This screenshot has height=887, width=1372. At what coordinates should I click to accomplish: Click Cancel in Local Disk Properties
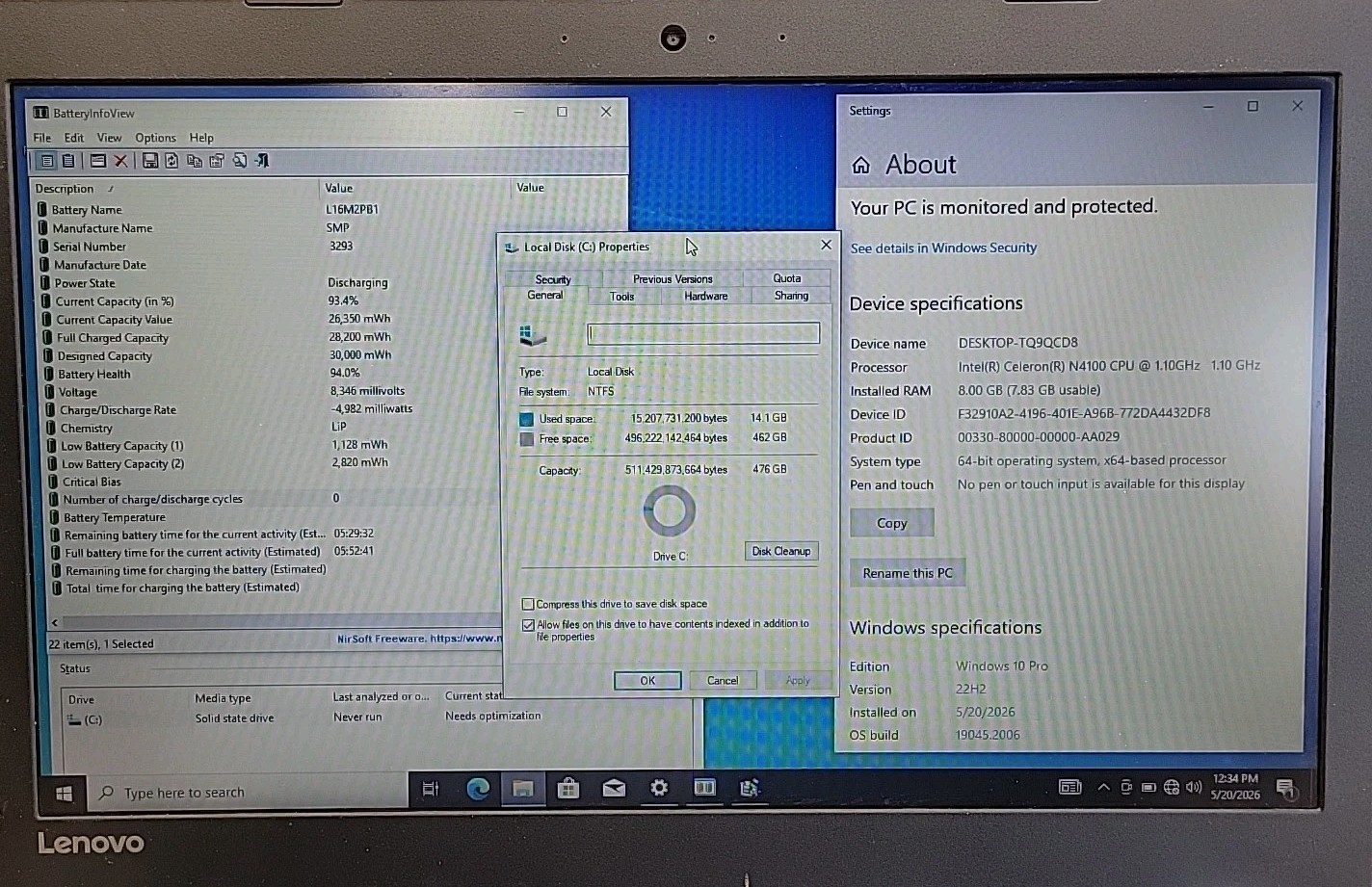[x=723, y=680]
